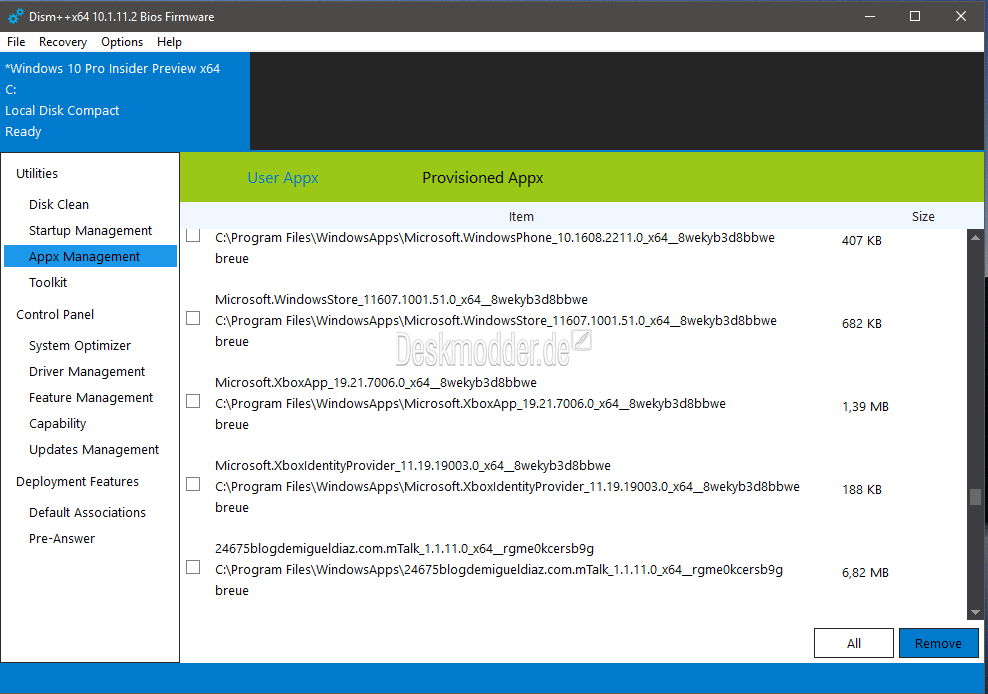Click the Dism++ gear icon in title bar
The image size is (988, 694).
[x=16, y=16]
